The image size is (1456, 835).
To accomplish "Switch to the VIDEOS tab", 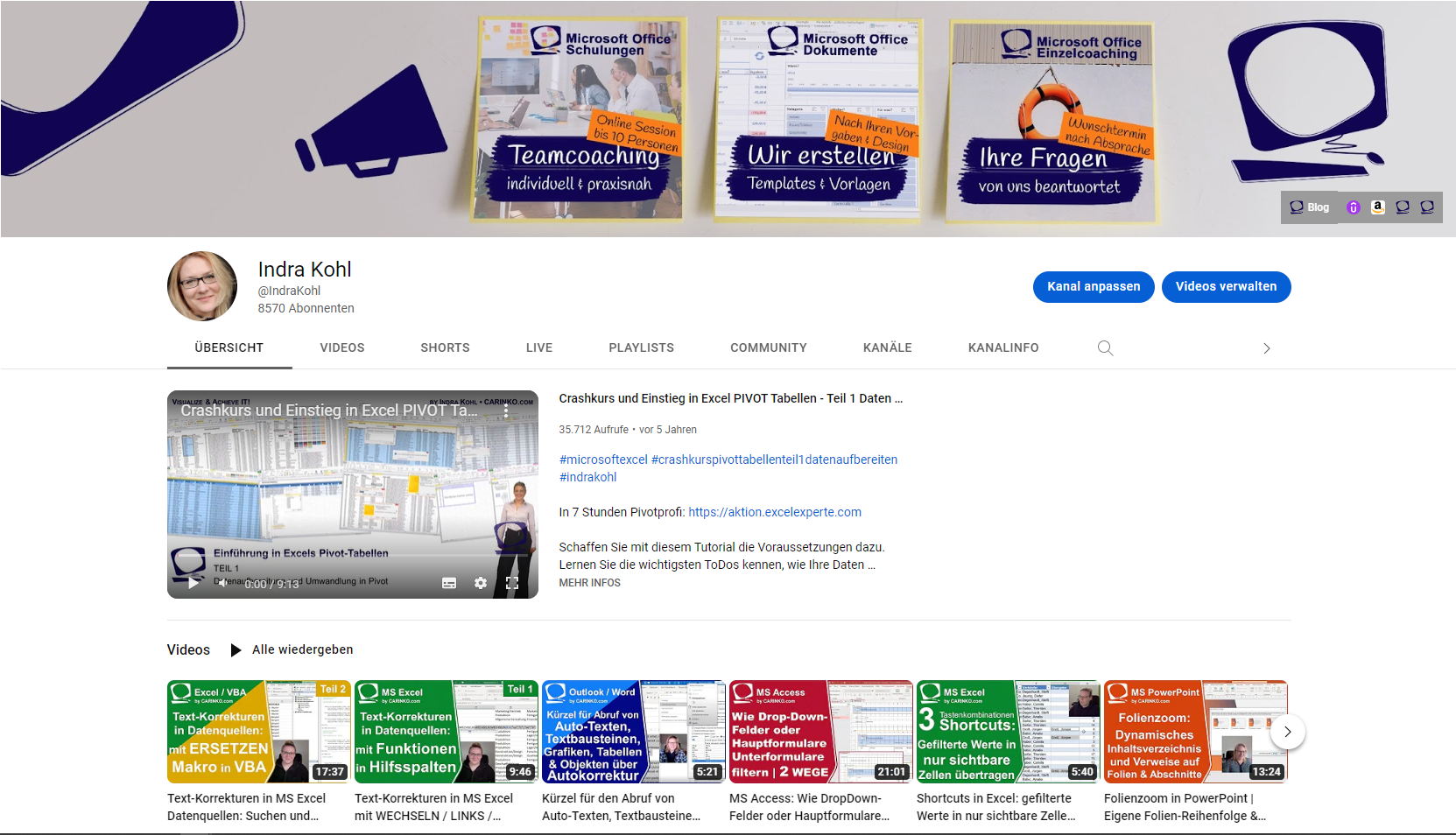I will 341,347.
